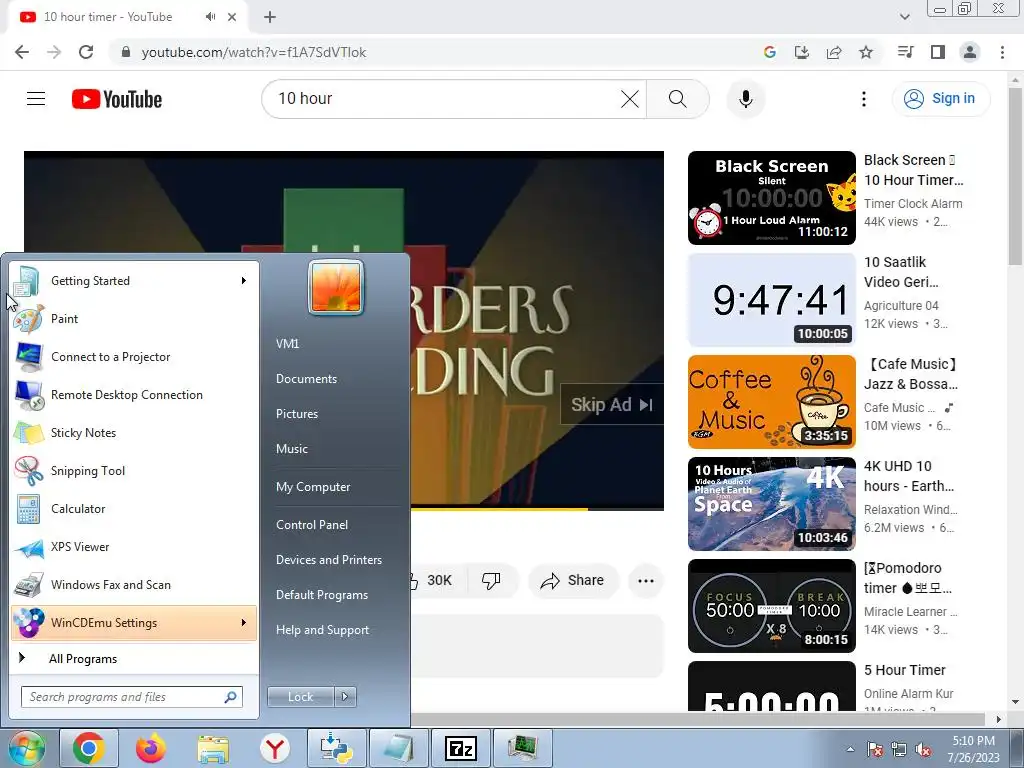1024x768 pixels.
Task: Open Connect to a Projector
Action: [x=134, y=357]
